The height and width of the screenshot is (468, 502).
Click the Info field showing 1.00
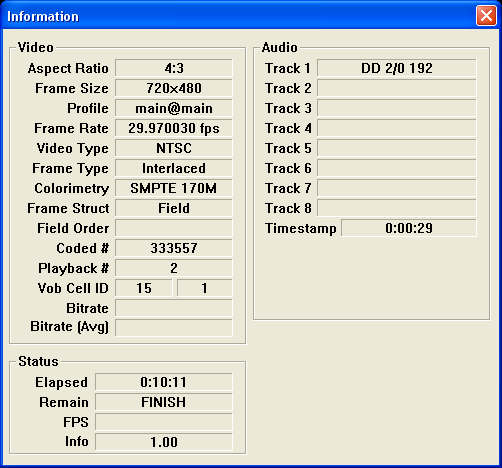(164, 442)
